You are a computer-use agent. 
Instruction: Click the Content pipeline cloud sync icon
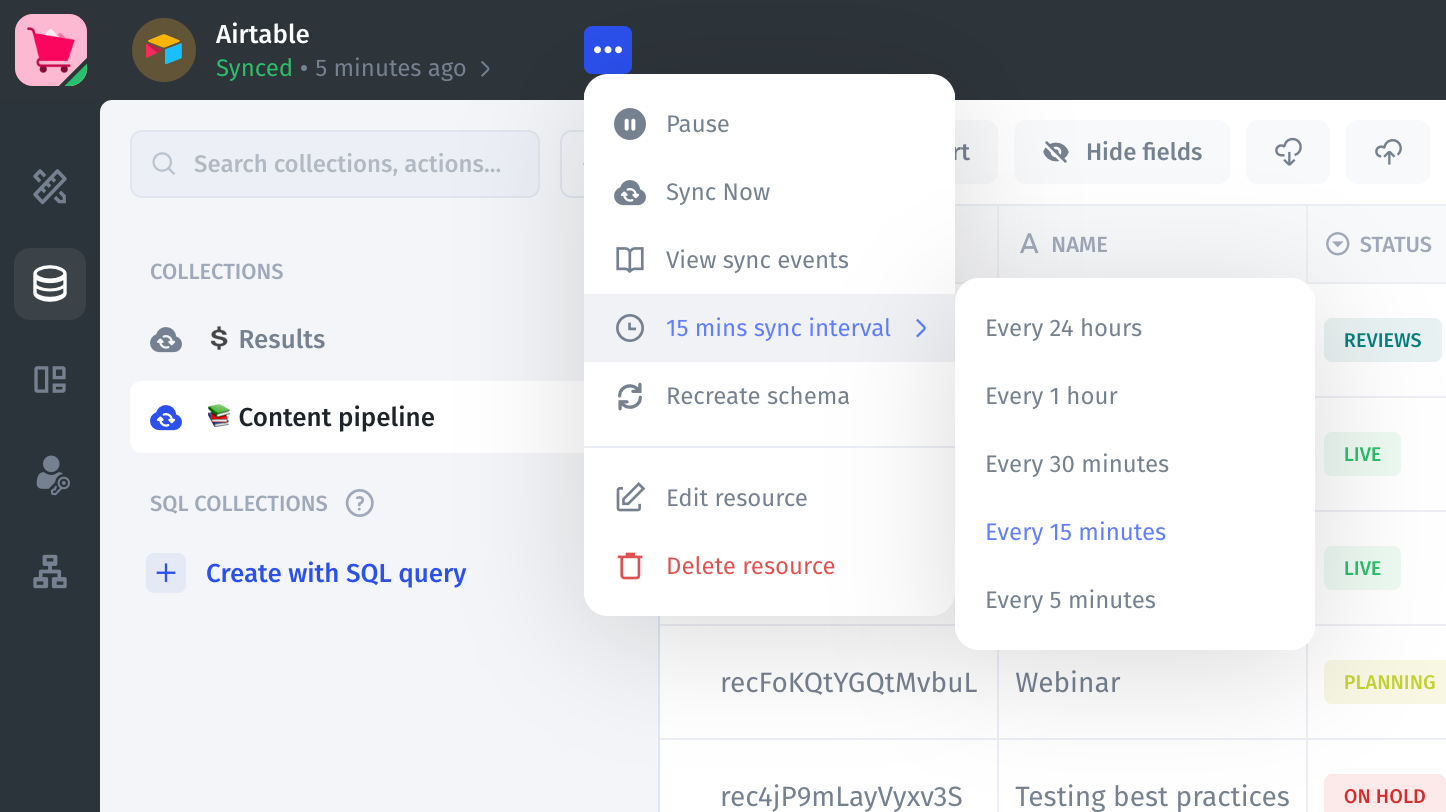[166, 418]
